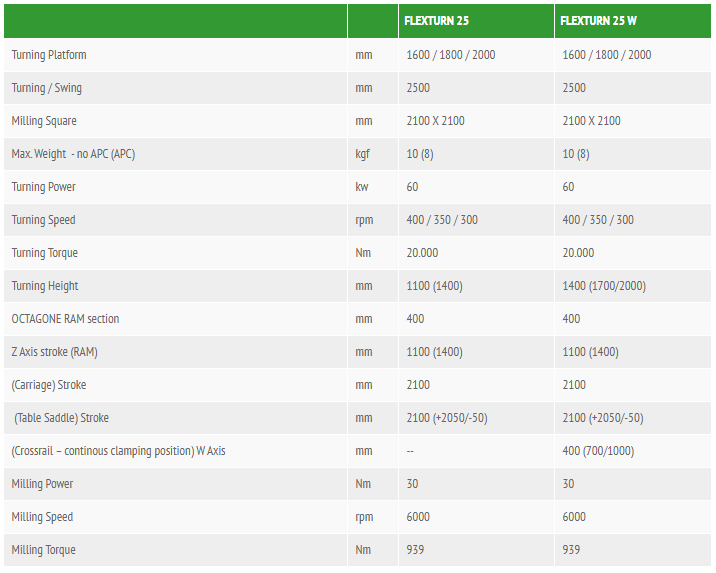The height and width of the screenshot is (573, 716).
Task: Click the Turning Speed row label
Action: click(43, 220)
